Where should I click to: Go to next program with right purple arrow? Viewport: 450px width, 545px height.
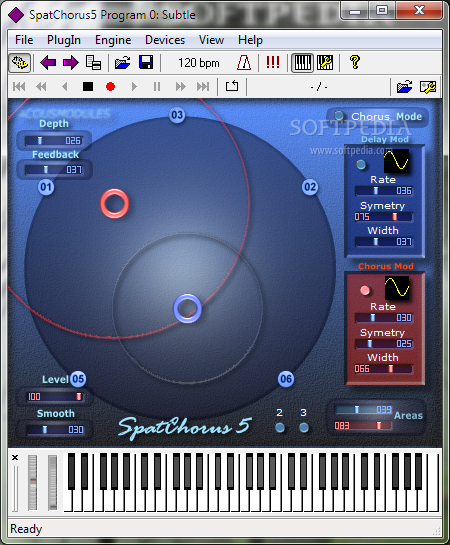point(71,63)
